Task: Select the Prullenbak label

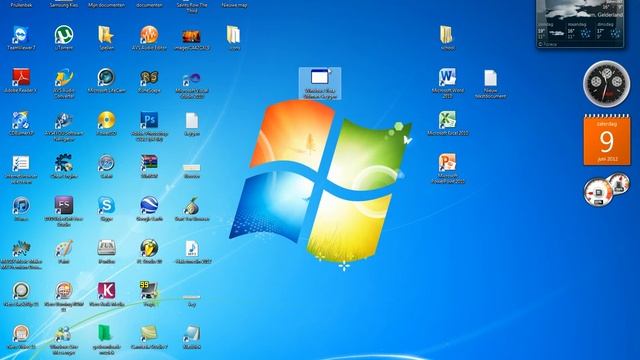Action: (21, 5)
